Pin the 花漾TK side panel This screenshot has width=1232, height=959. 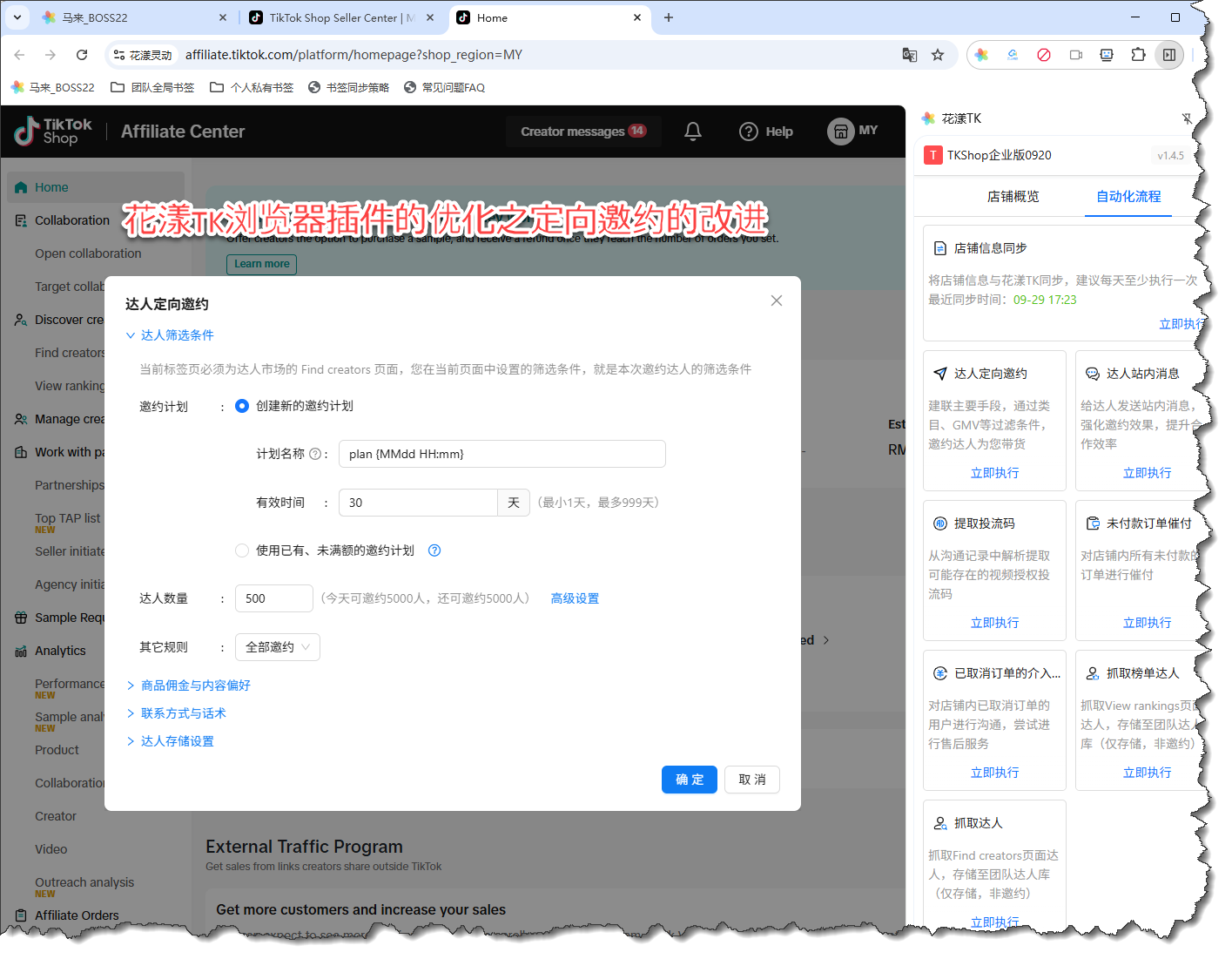(x=1187, y=118)
